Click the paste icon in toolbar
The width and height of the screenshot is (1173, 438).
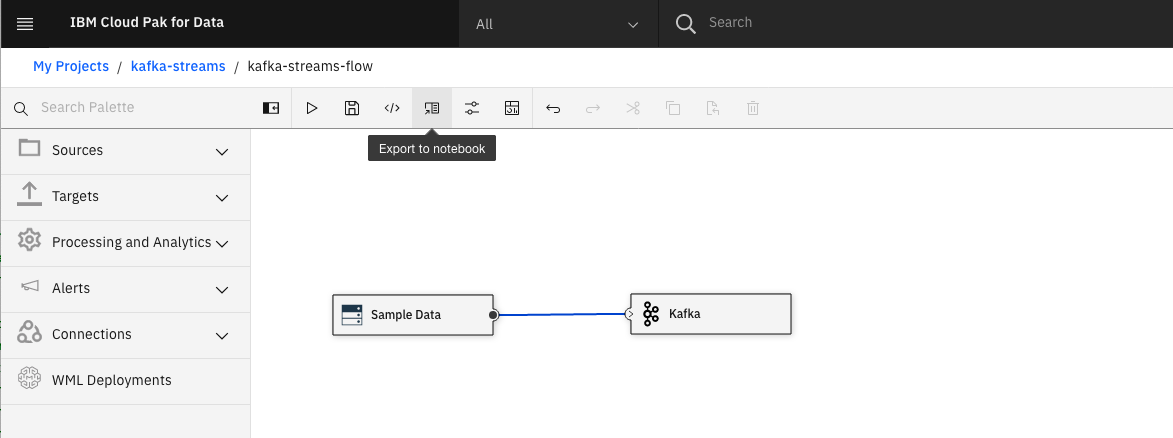(x=713, y=109)
